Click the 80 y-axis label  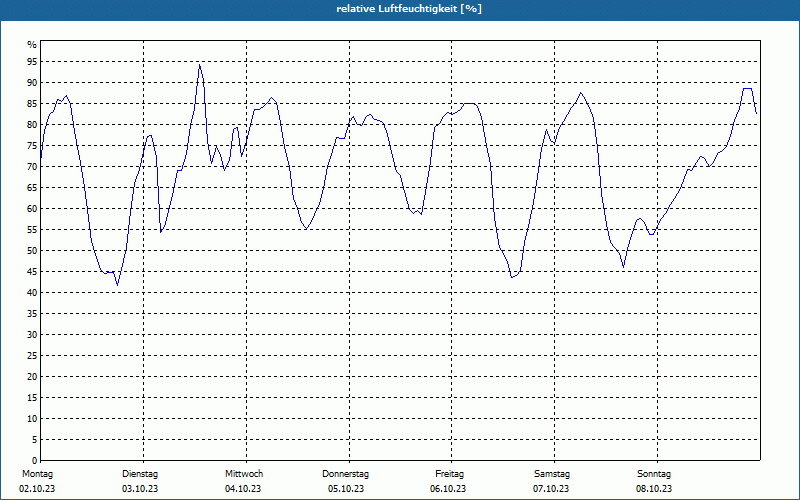tap(32, 124)
